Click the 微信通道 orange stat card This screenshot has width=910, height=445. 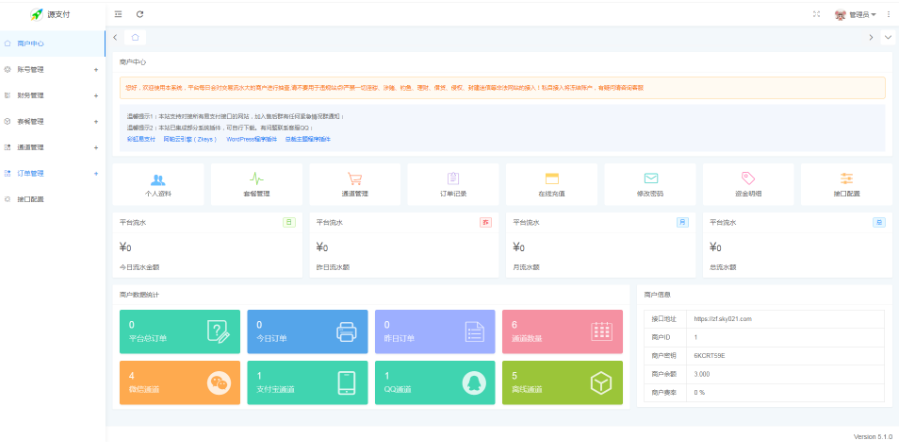pos(179,382)
